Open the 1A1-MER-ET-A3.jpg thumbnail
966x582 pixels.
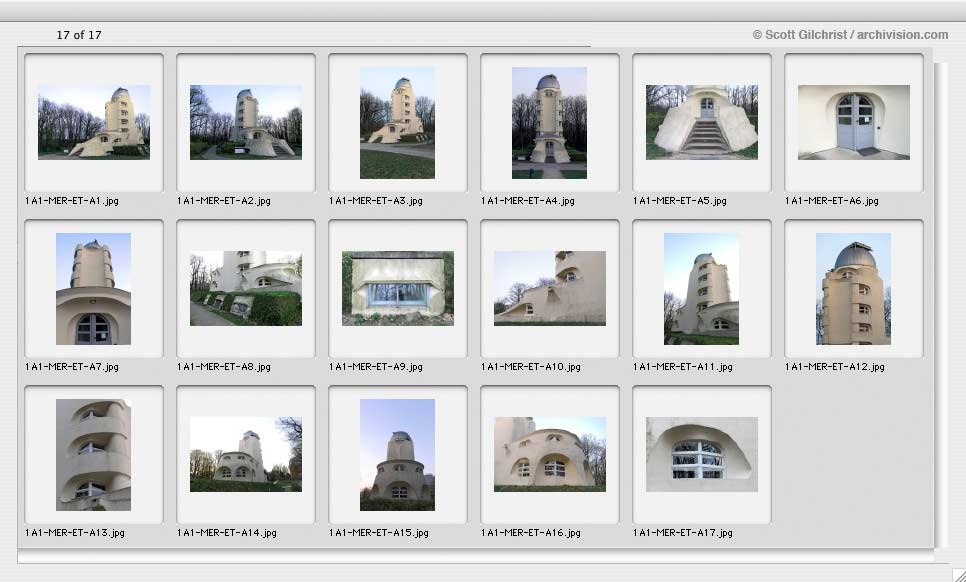[397, 123]
